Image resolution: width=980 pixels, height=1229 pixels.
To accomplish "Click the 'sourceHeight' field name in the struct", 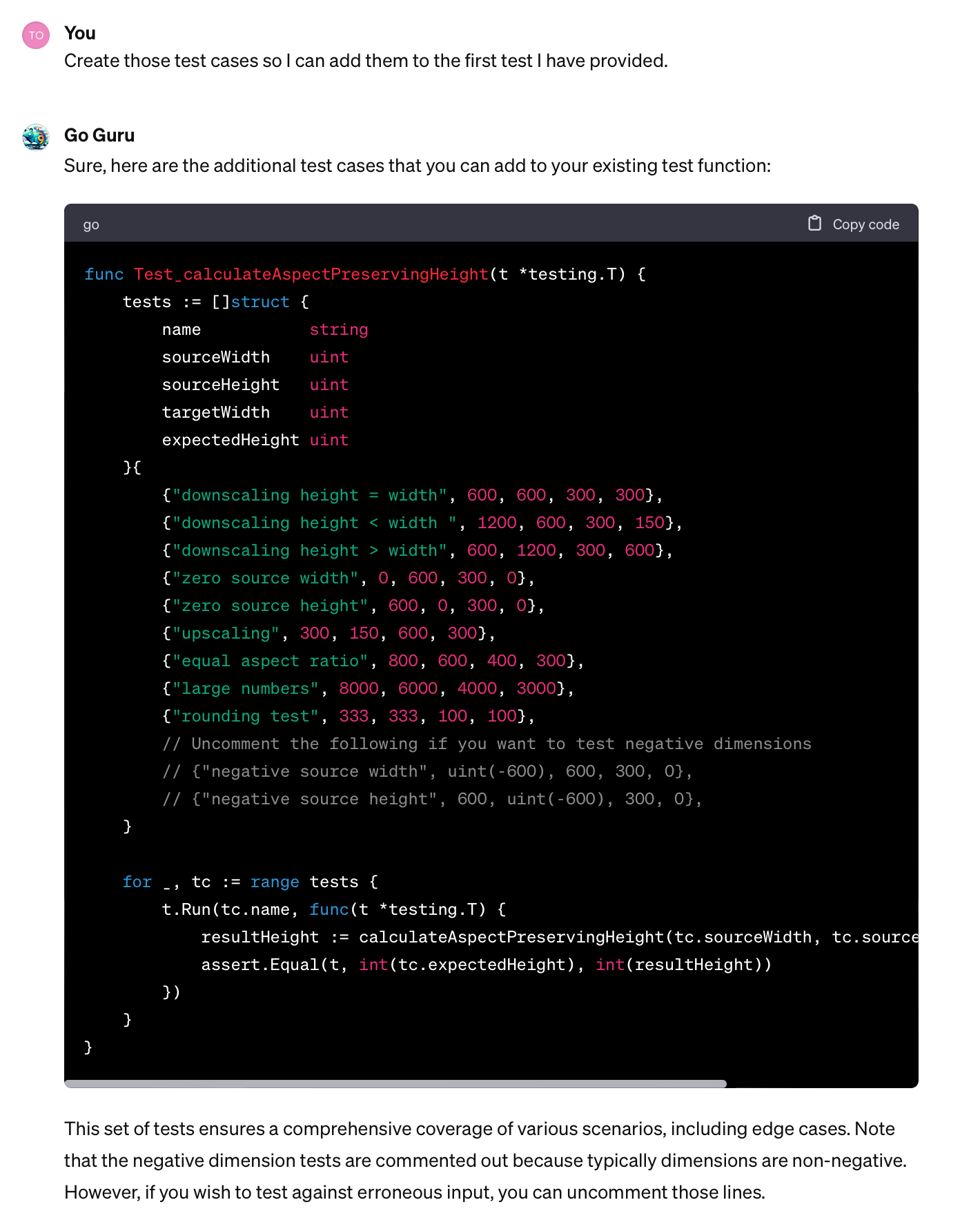I will coord(221,385).
